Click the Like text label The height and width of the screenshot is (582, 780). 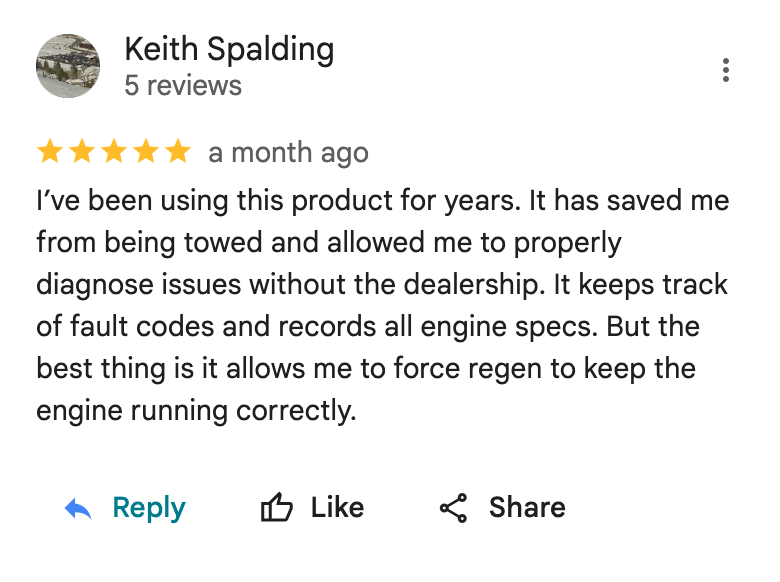(337, 507)
